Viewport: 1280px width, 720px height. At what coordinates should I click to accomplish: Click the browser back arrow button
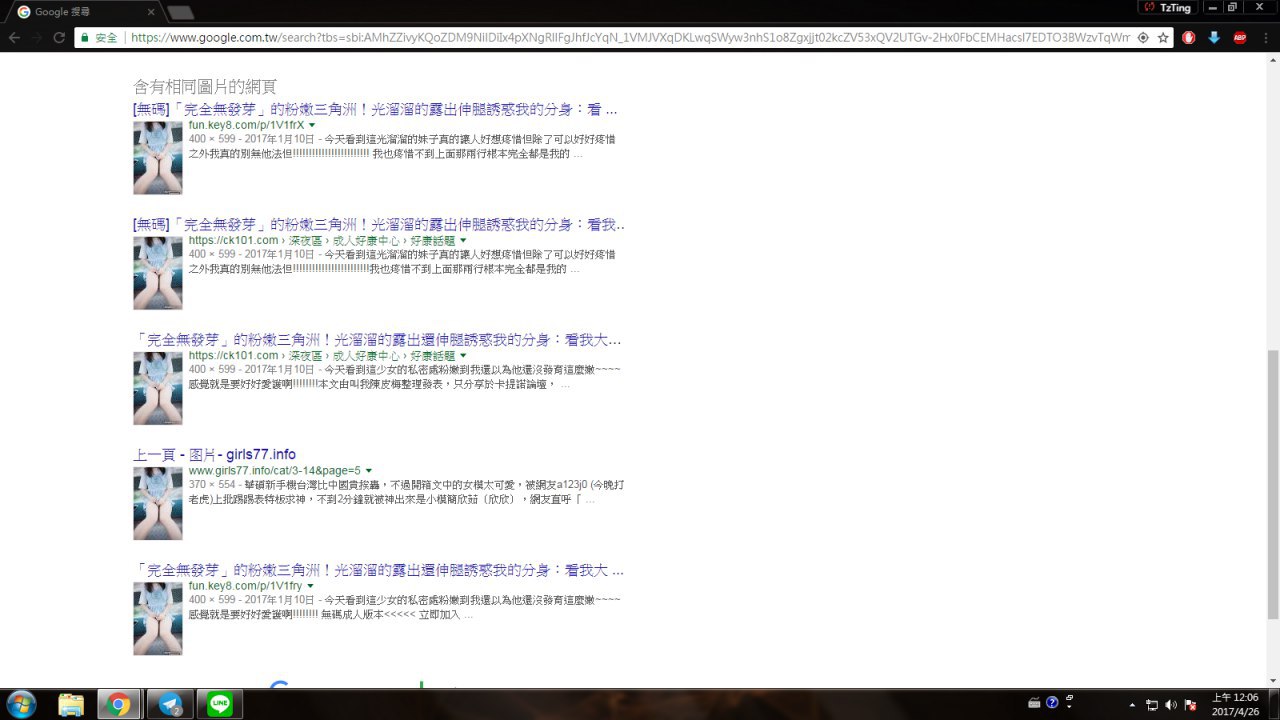14,38
